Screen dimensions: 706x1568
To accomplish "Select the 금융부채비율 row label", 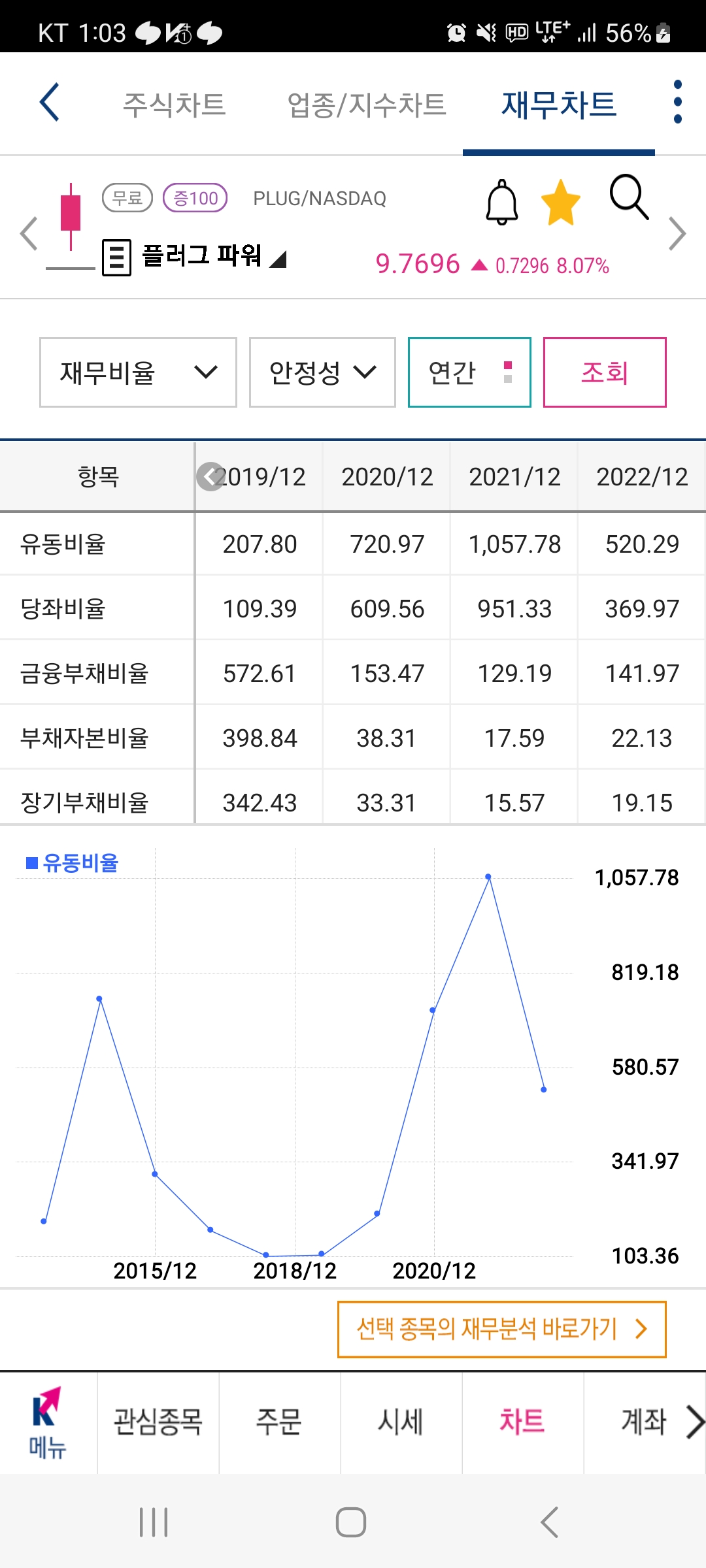I will tap(84, 674).
